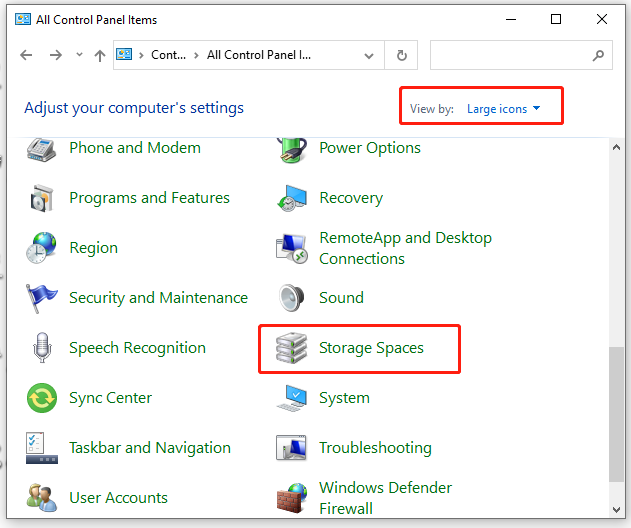Open the Sync Center green icon
Screen dimensions: 631x528
click(42, 398)
